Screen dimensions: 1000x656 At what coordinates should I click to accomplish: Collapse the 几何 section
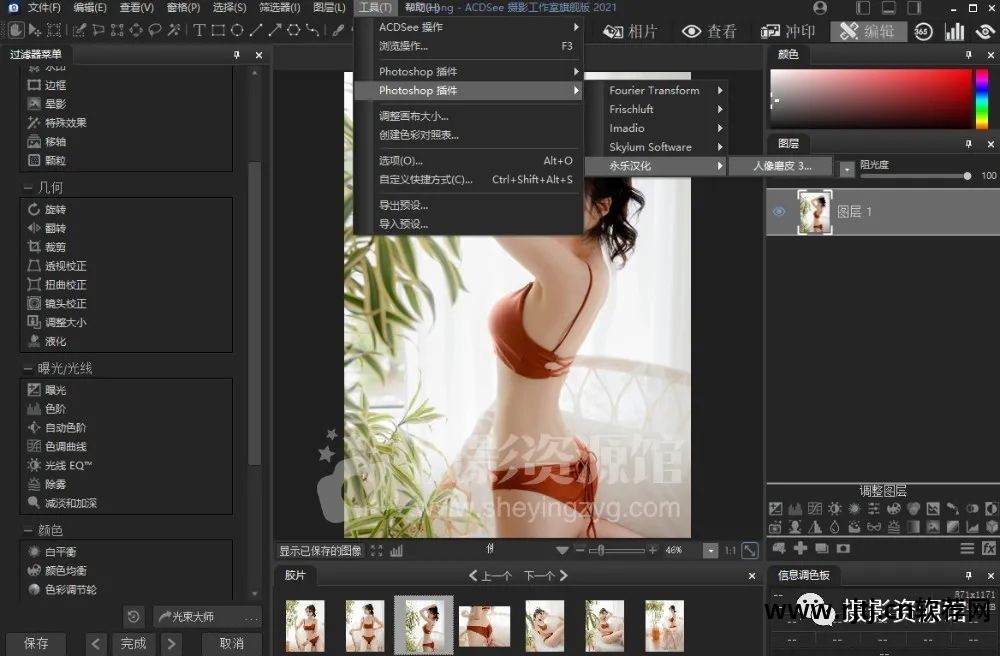(27, 187)
